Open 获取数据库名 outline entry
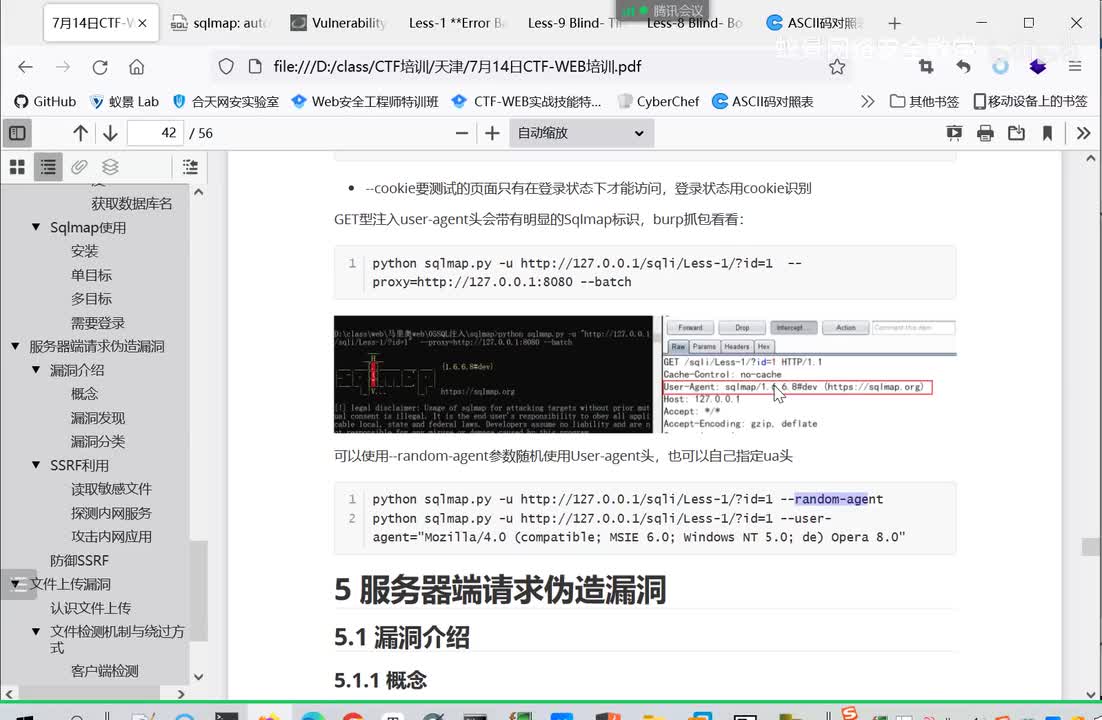 pos(131,204)
